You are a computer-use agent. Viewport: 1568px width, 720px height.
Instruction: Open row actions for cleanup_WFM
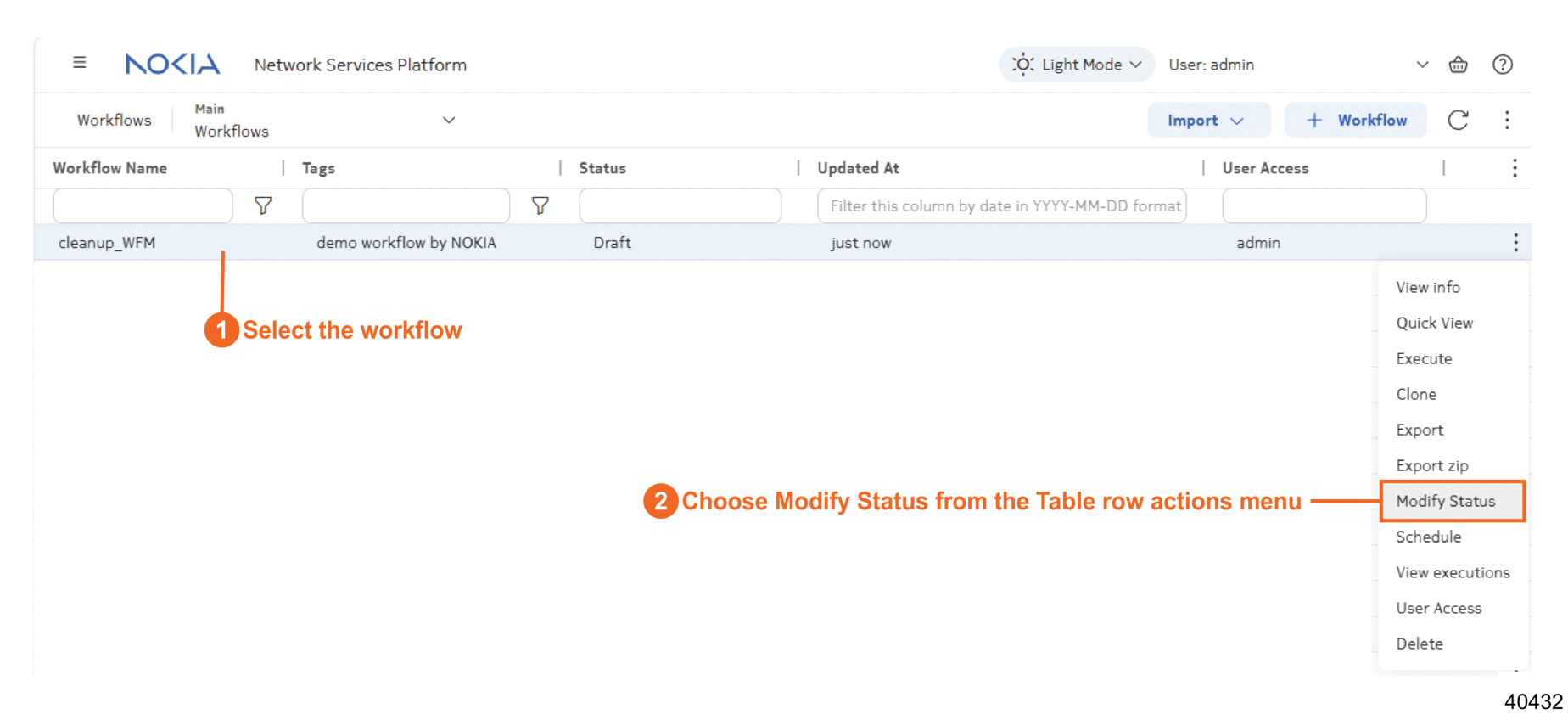point(1515,243)
